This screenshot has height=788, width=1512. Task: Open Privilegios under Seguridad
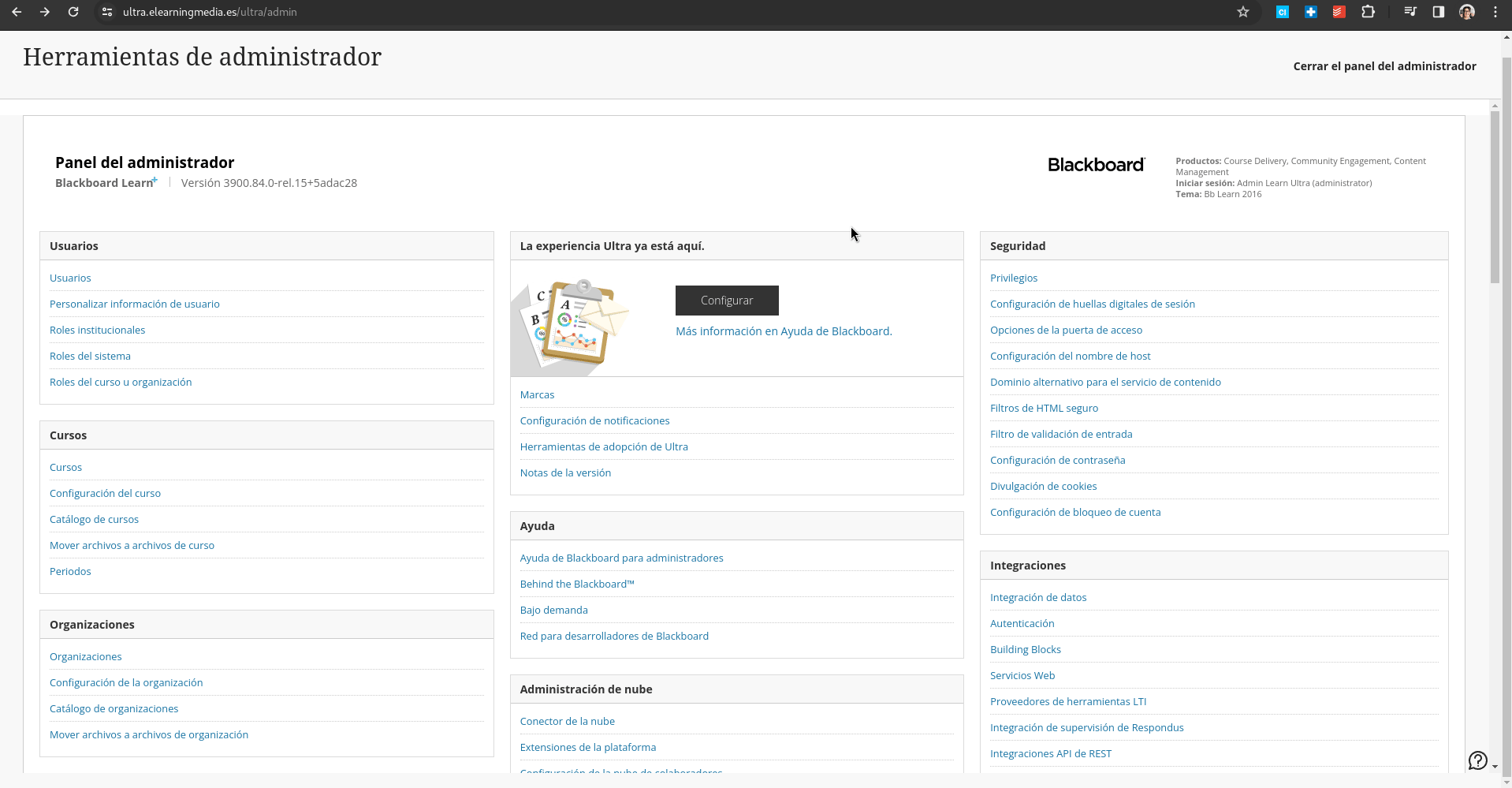1014,278
